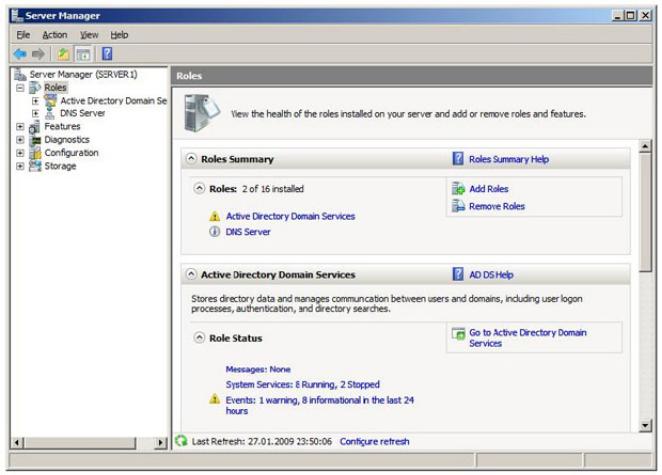Collapse the Roles: 2 of 16 installed subsection
This screenshot has width=662, height=475.
[199, 188]
